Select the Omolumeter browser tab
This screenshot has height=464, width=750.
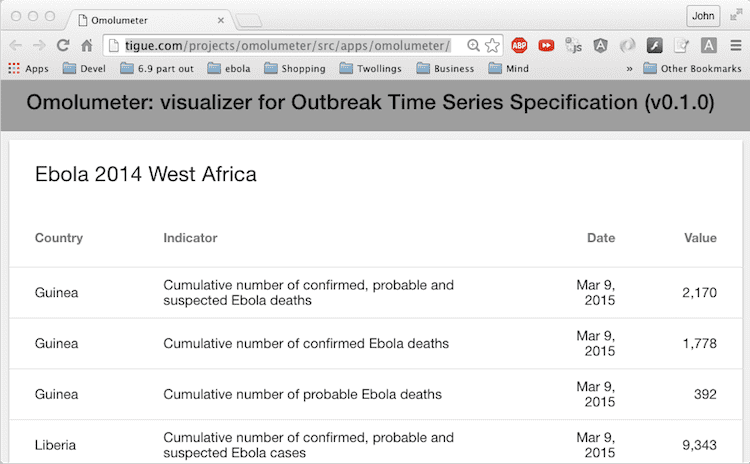pos(151,20)
